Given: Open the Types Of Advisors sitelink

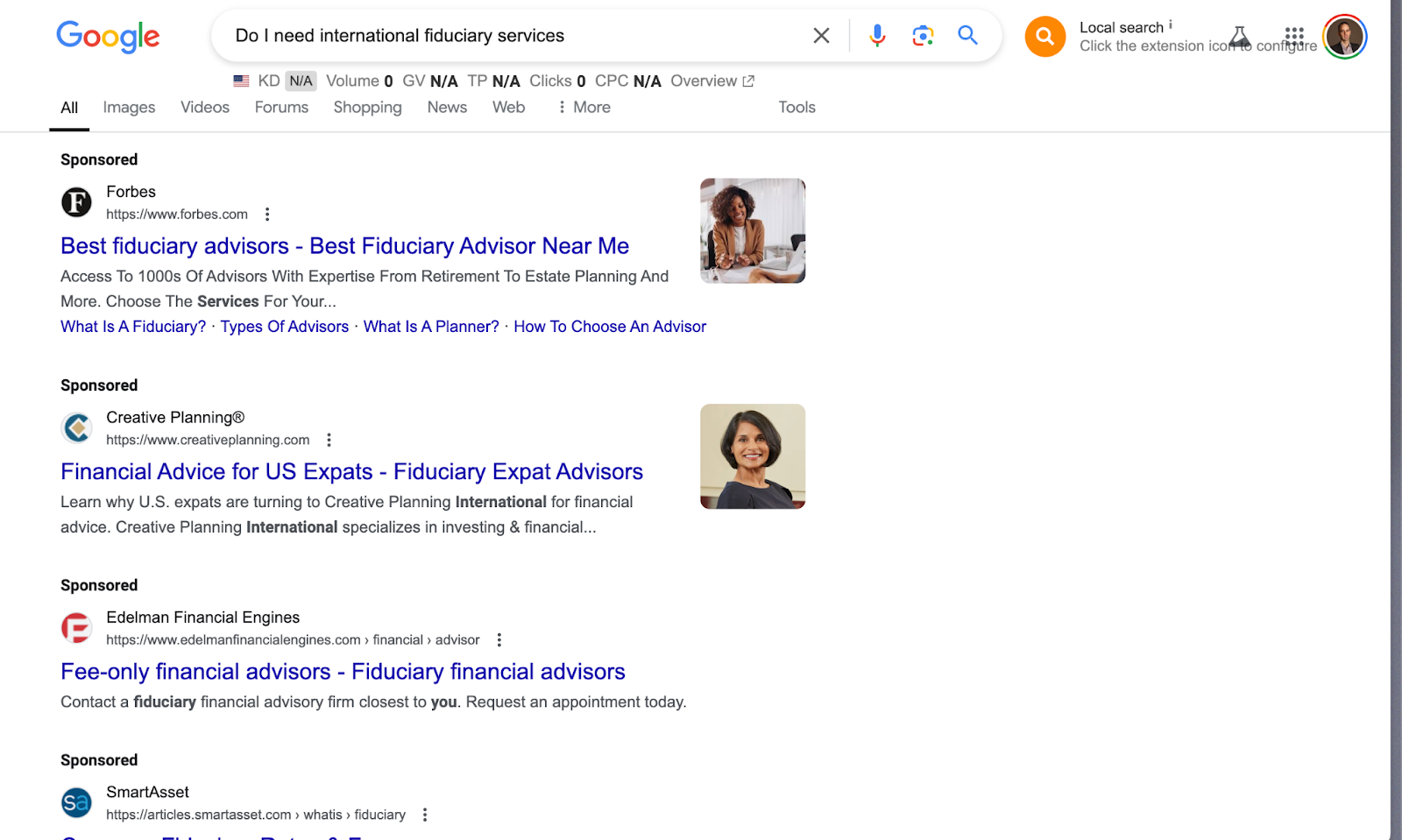Looking at the screenshot, I should coord(284,327).
